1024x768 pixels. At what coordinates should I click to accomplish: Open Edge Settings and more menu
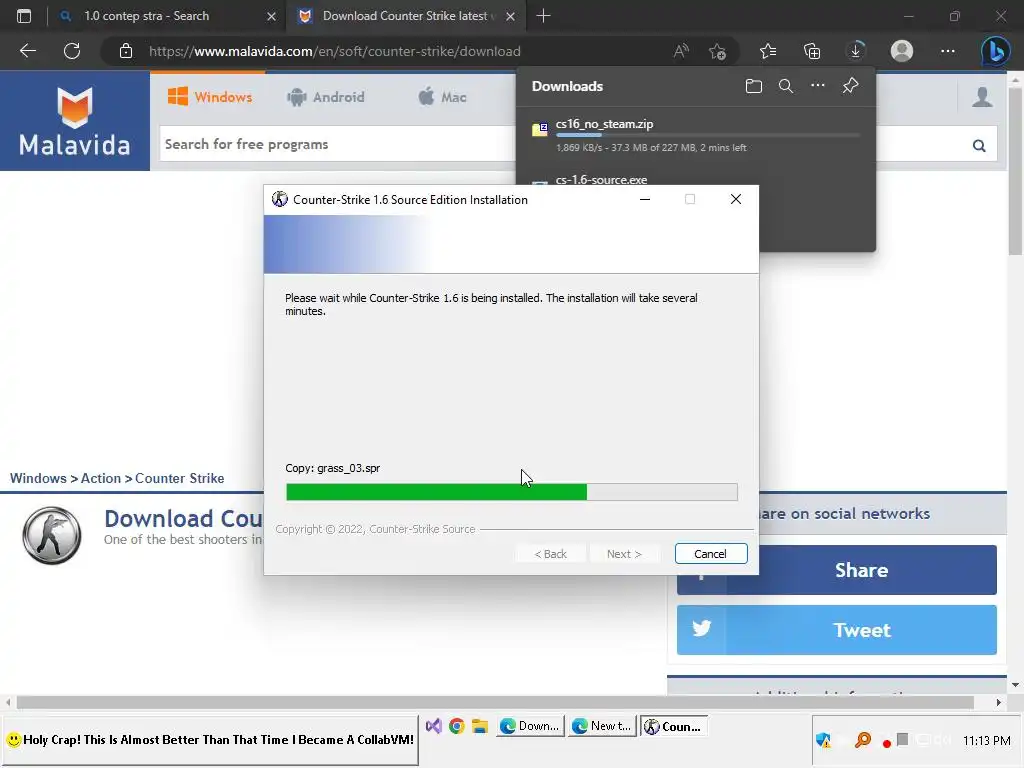click(x=948, y=51)
